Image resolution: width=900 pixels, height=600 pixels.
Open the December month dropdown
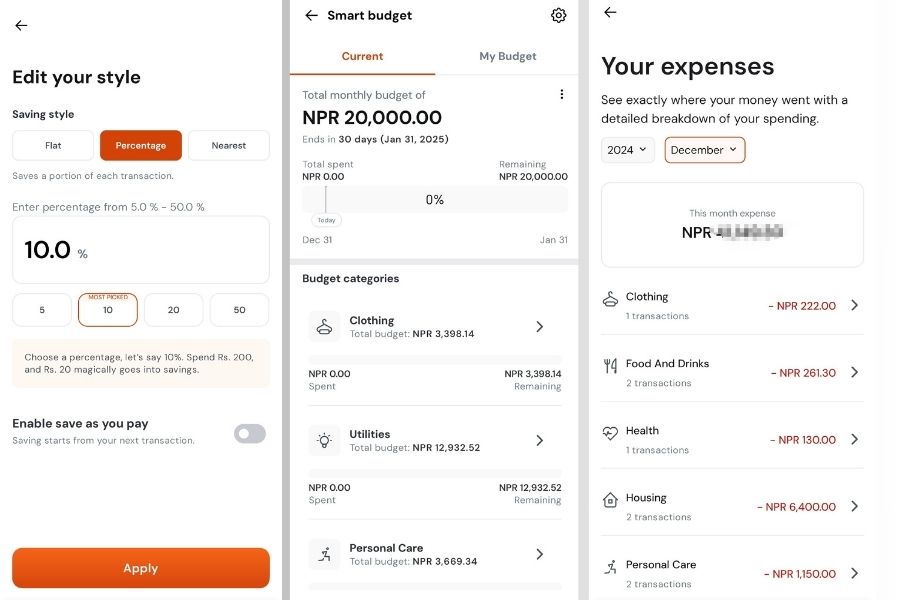click(x=704, y=150)
